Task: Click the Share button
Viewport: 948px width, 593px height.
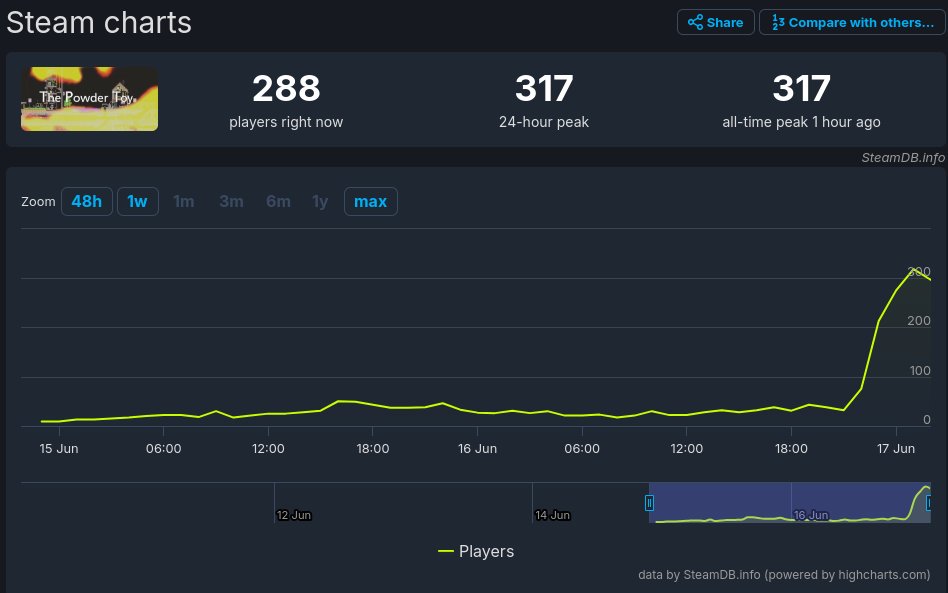Action: pyautogui.click(x=715, y=22)
